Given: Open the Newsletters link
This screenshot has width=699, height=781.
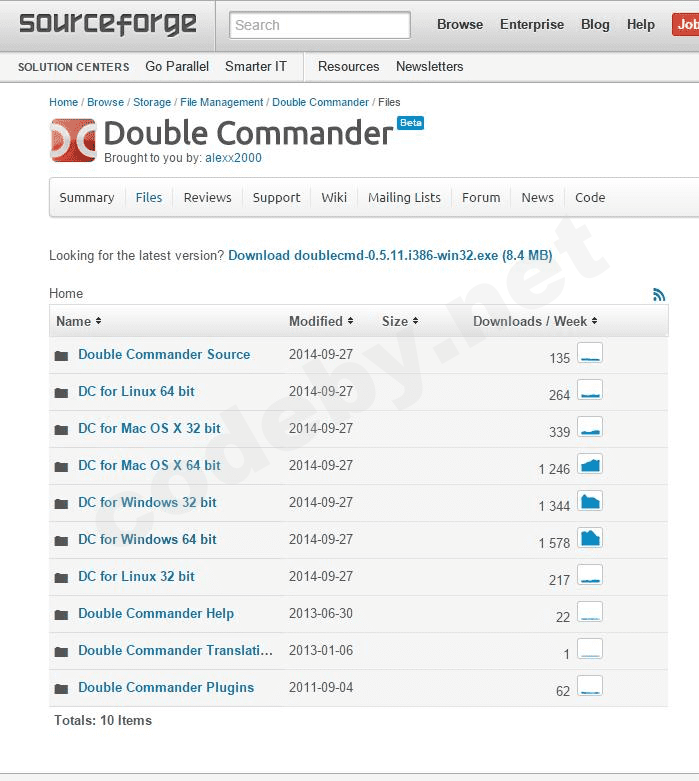Looking at the screenshot, I should pyautogui.click(x=429, y=66).
